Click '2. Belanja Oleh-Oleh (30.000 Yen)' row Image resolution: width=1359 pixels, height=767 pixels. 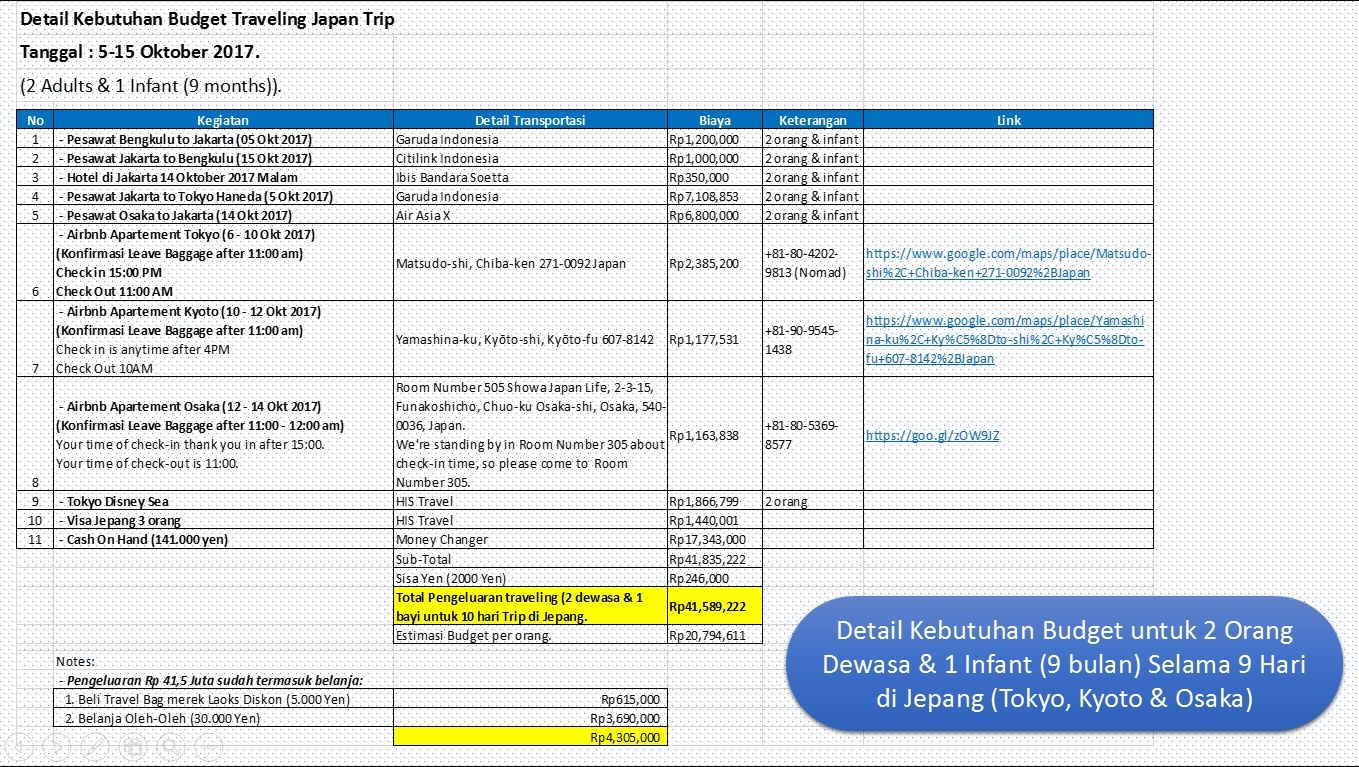[360, 718]
